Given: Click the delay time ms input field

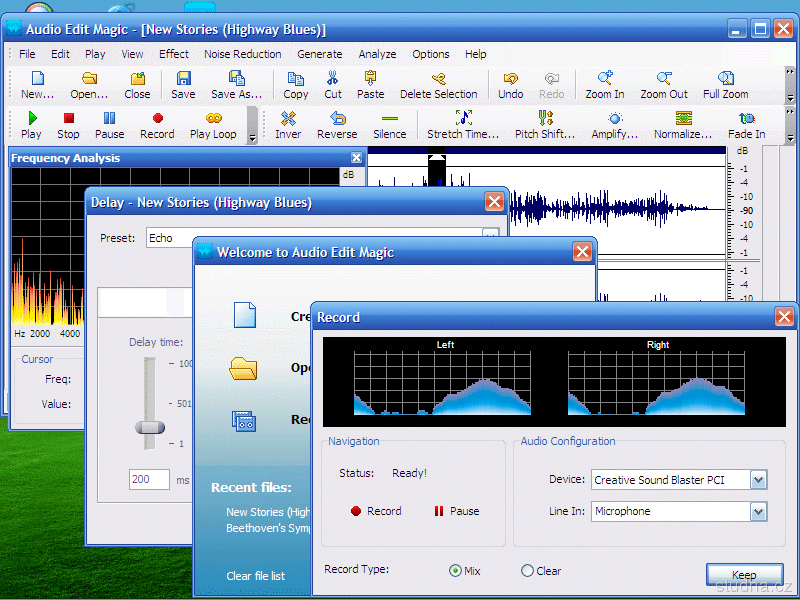Looking at the screenshot, I should pyautogui.click(x=149, y=480).
